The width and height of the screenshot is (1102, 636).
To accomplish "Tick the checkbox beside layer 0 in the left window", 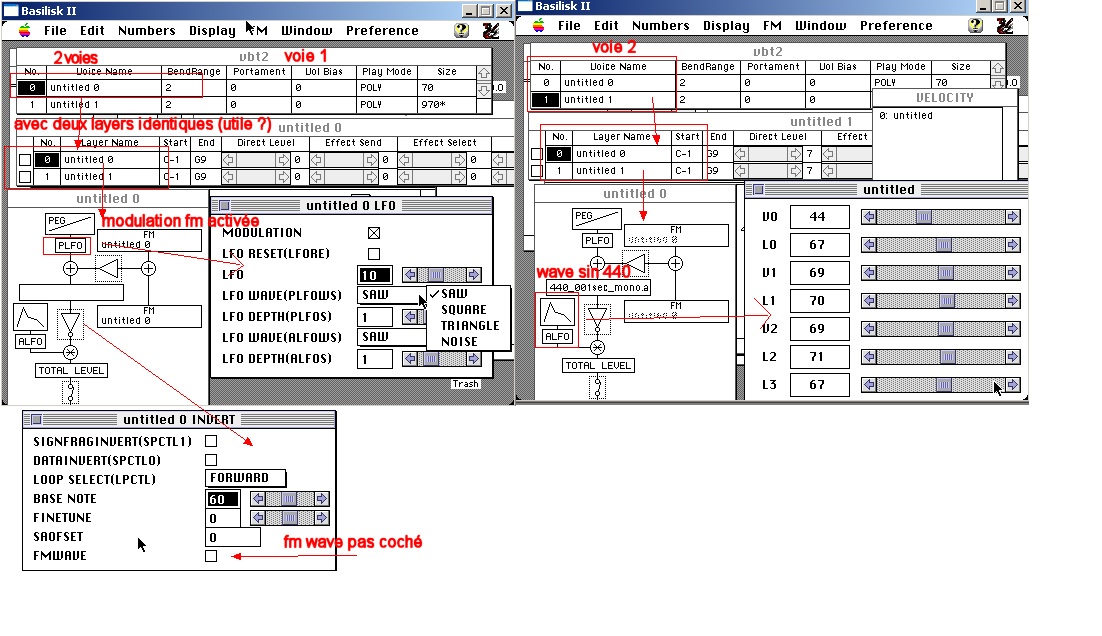I will click(25, 160).
